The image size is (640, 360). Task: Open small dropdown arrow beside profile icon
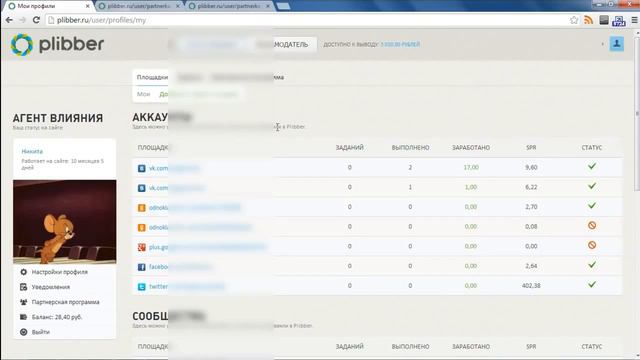pos(602,44)
